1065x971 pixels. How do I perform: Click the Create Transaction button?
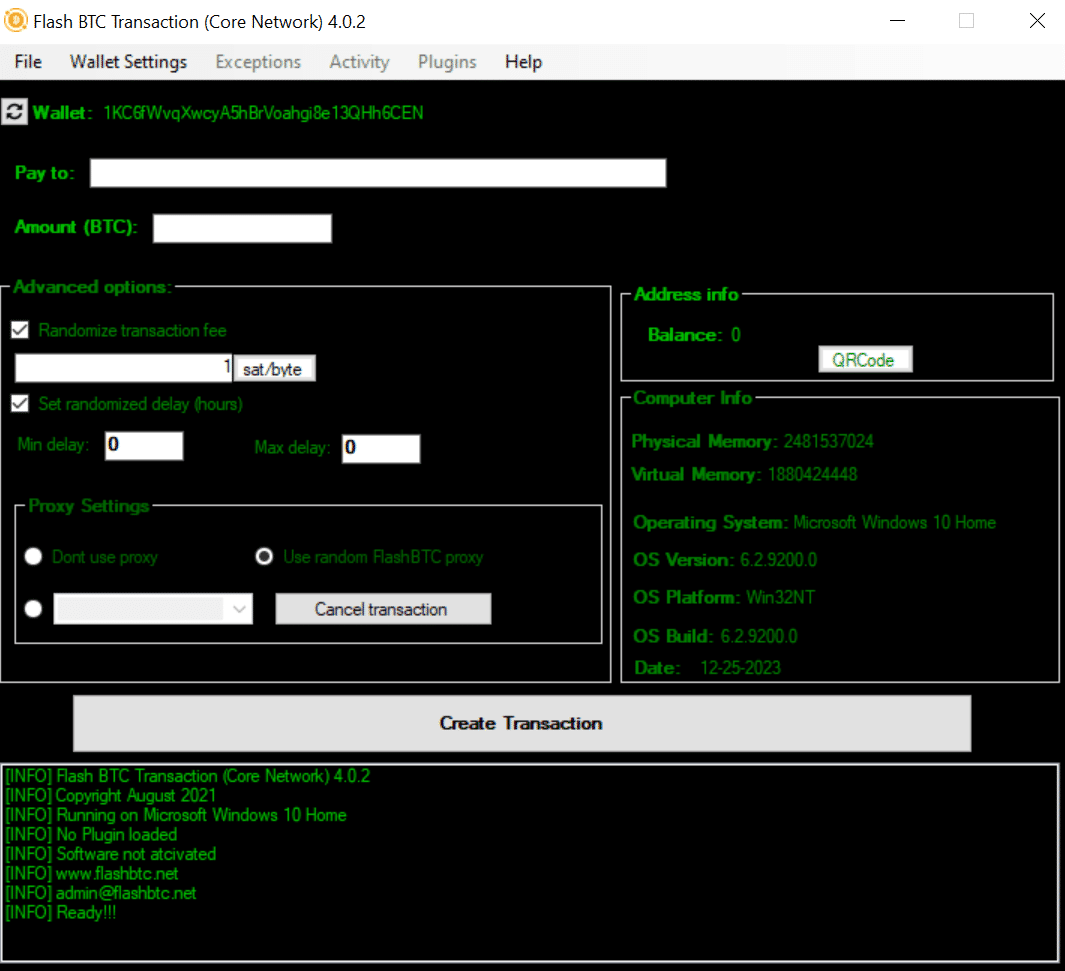(522, 723)
